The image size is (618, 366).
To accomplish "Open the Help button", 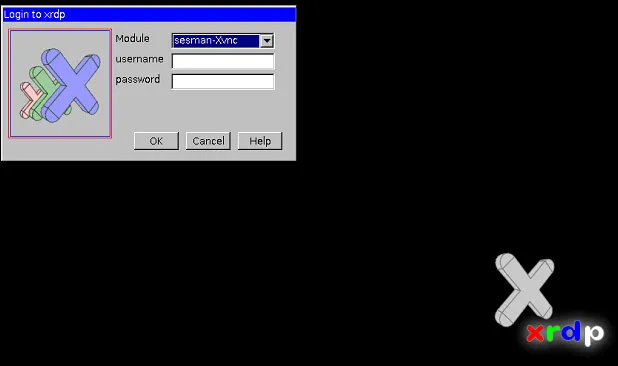I will tap(260, 141).
